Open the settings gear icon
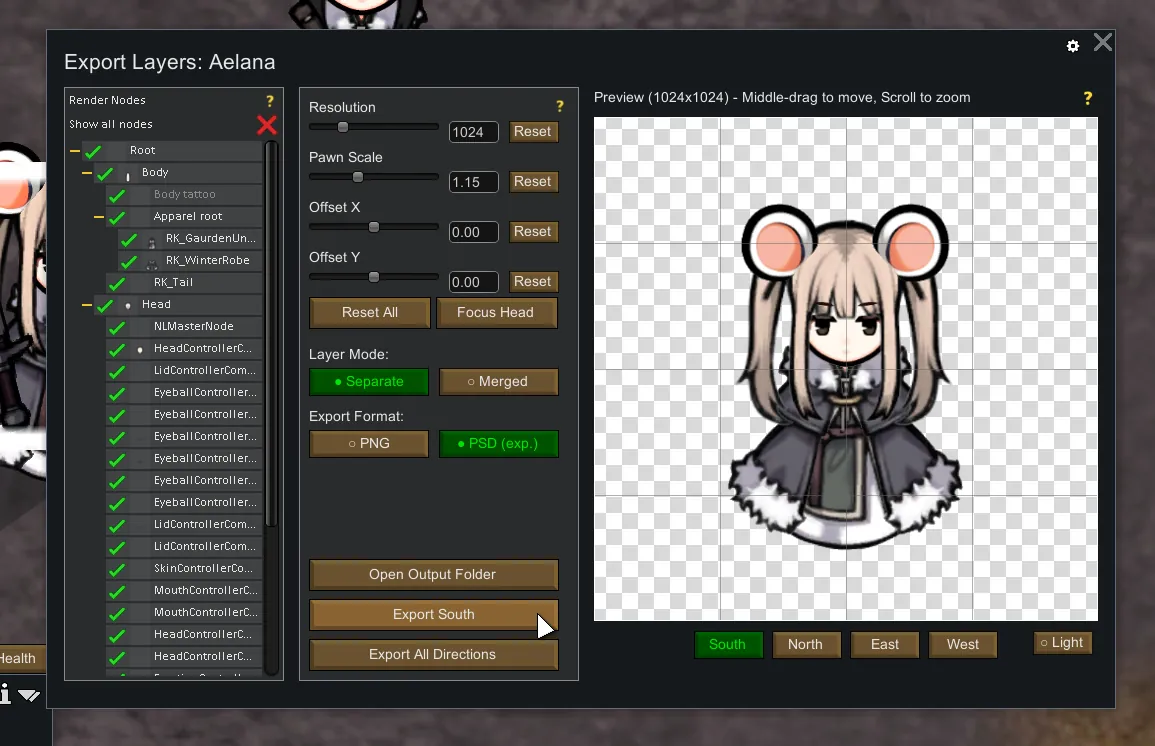Image resolution: width=1155 pixels, height=746 pixels. click(x=1073, y=46)
